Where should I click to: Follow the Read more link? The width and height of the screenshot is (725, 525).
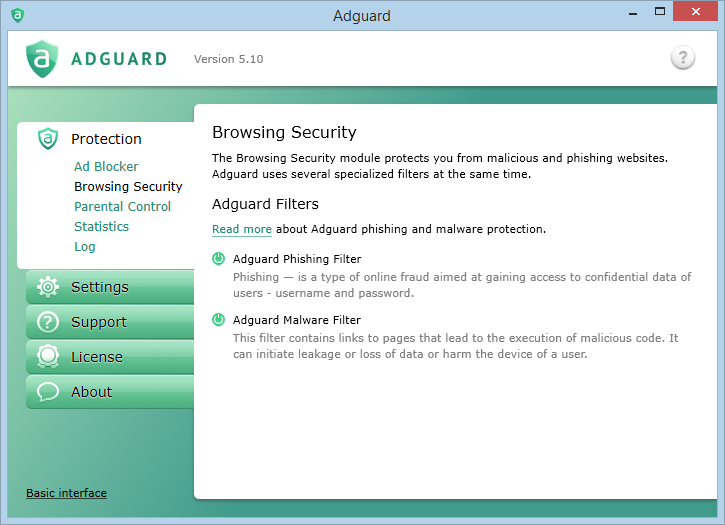coord(241,229)
